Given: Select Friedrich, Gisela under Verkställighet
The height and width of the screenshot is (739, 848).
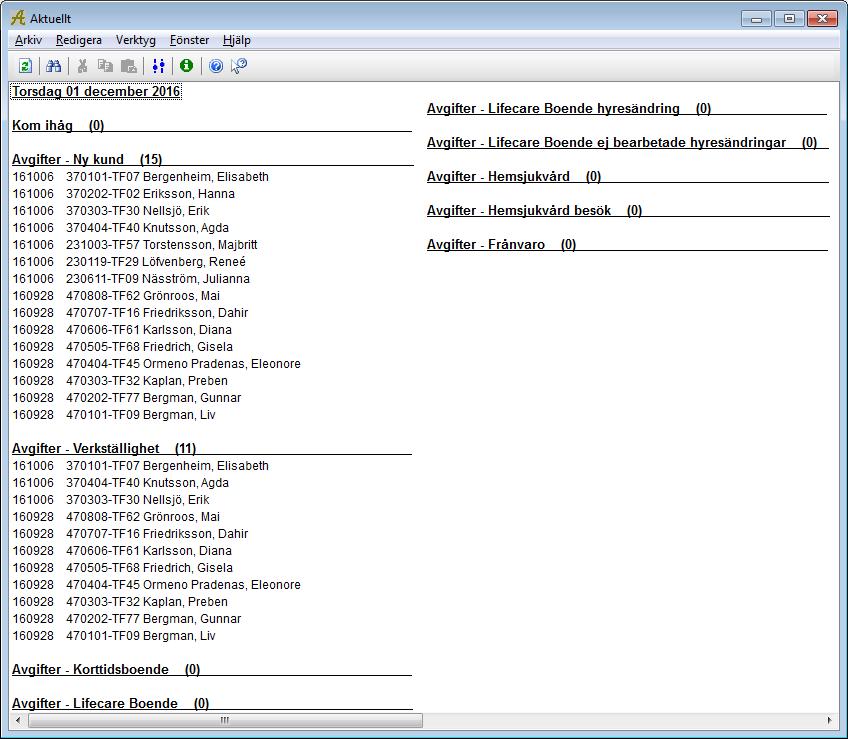Looking at the screenshot, I should click(123, 568).
